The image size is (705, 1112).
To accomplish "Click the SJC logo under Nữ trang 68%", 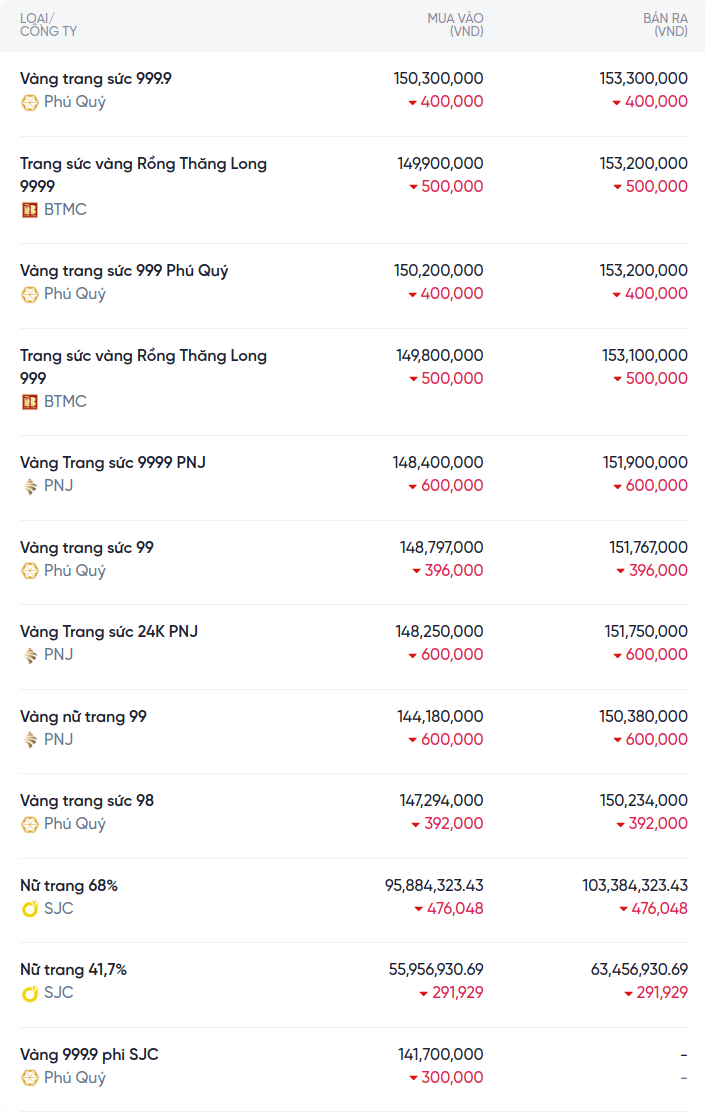I will point(30,909).
